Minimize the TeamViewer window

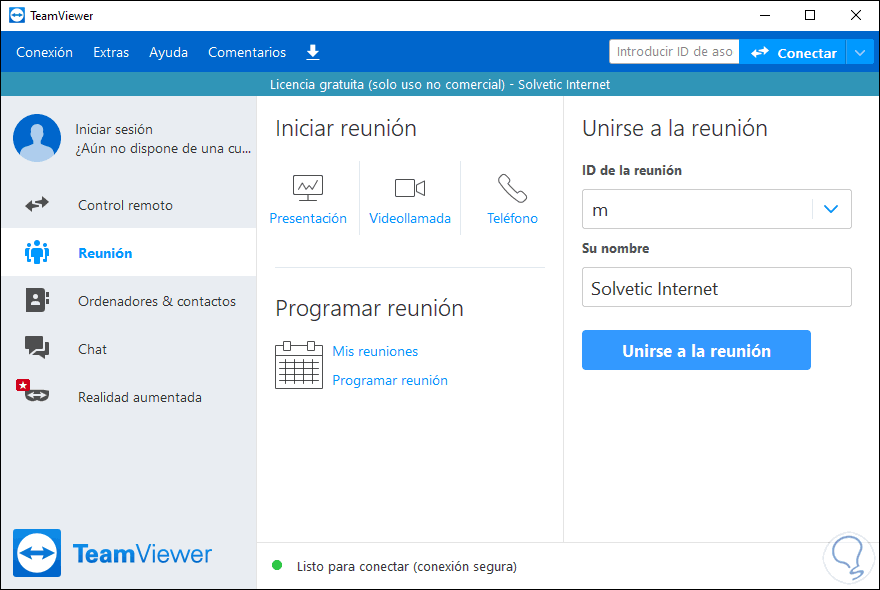click(x=765, y=15)
